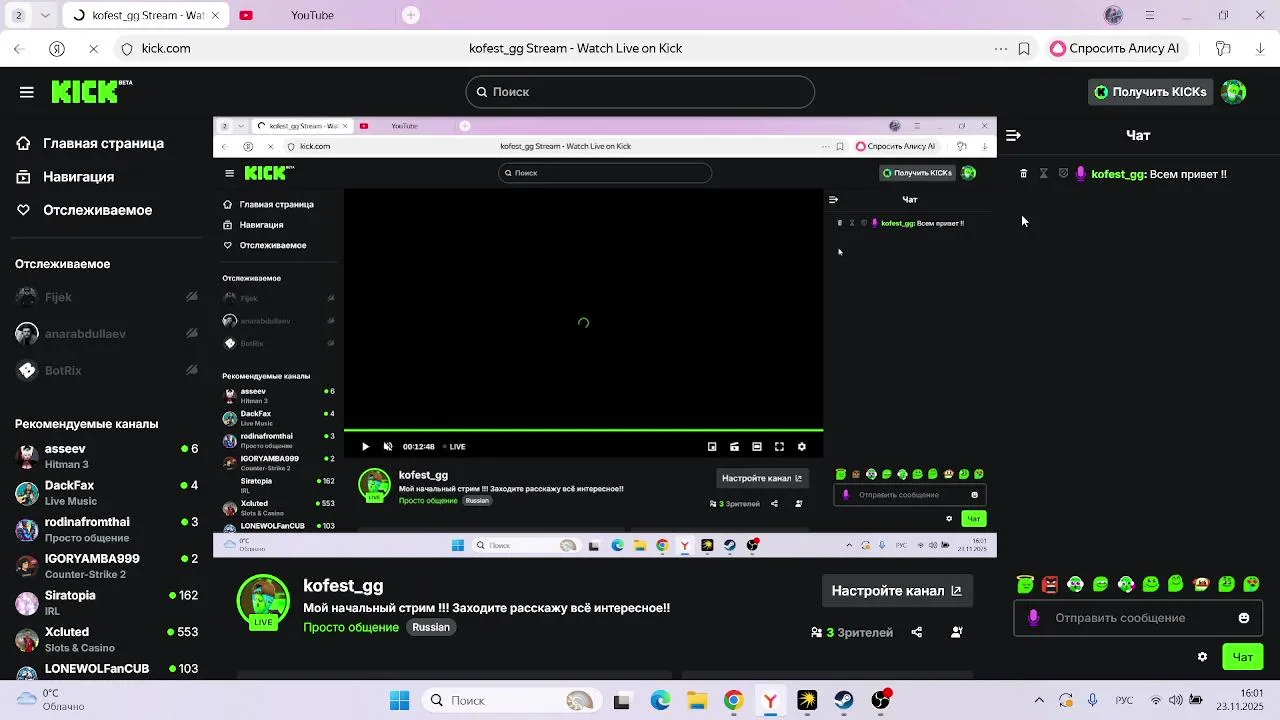Click the moderator person icon beside share
Screen dimensions: 1280x720
[x=956, y=632]
